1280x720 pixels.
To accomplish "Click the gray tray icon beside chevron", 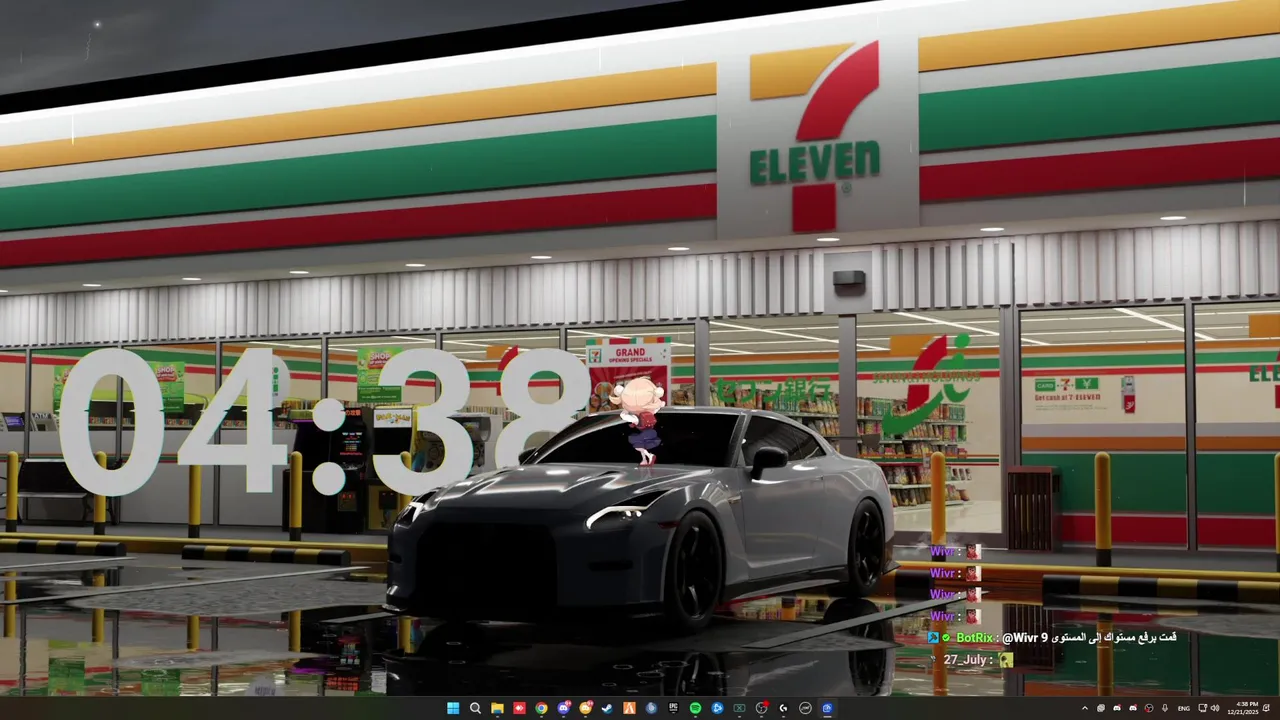I will (x=1101, y=708).
